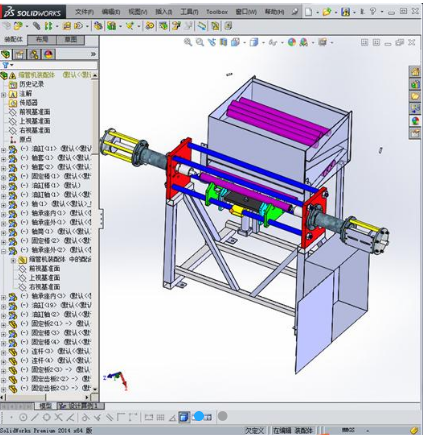Open the 工具(T) menu
Viewport: 432px width, 435px height.
[x=189, y=12]
